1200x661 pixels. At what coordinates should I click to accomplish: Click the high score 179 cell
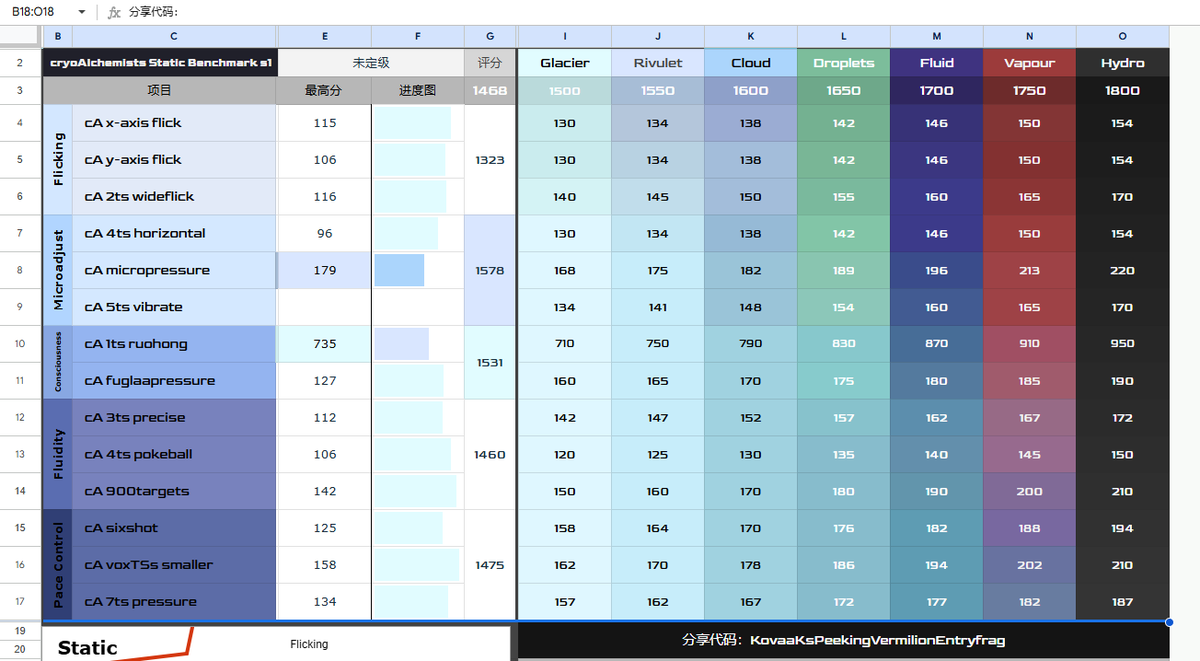tap(324, 270)
